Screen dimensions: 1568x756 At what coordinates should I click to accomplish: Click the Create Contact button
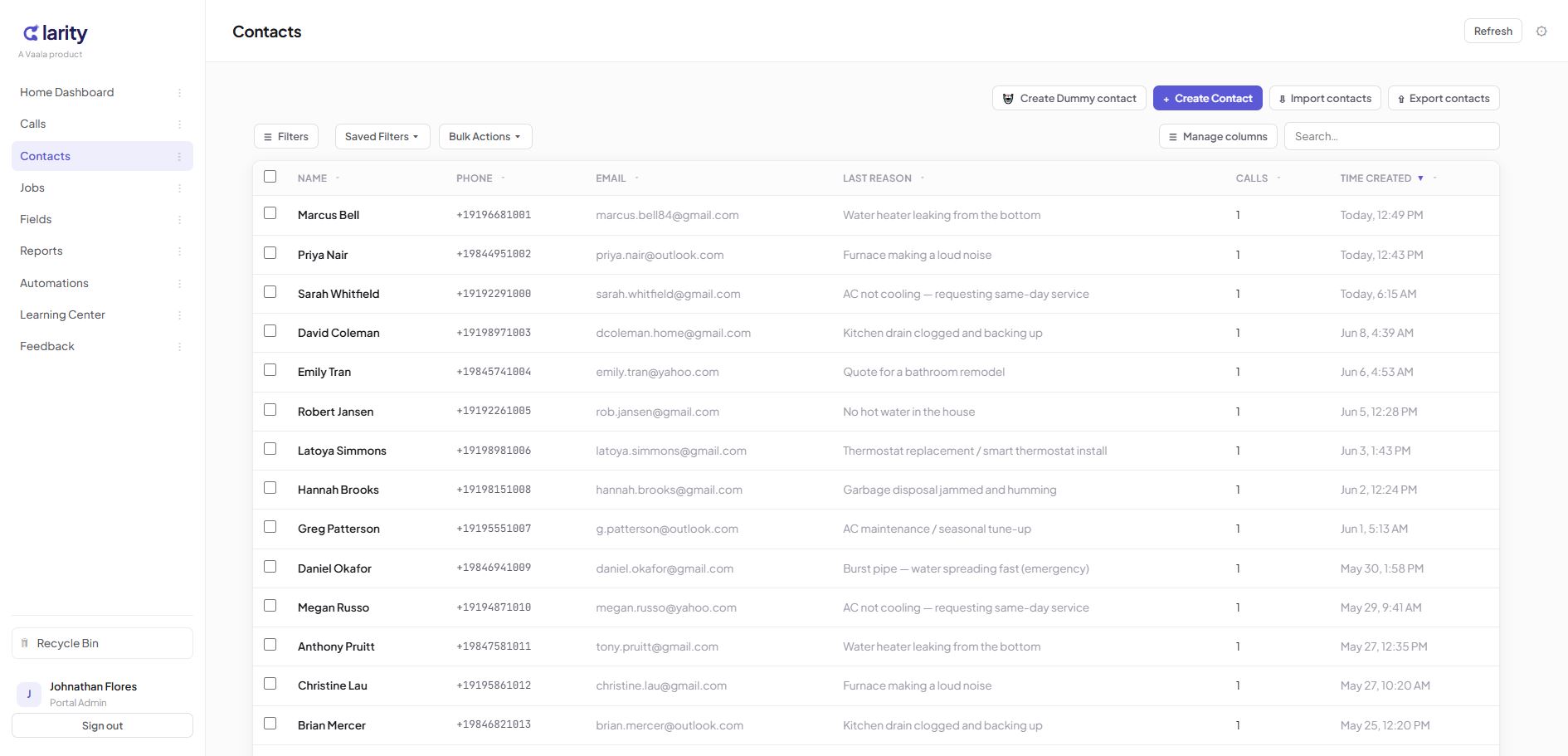click(1208, 98)
